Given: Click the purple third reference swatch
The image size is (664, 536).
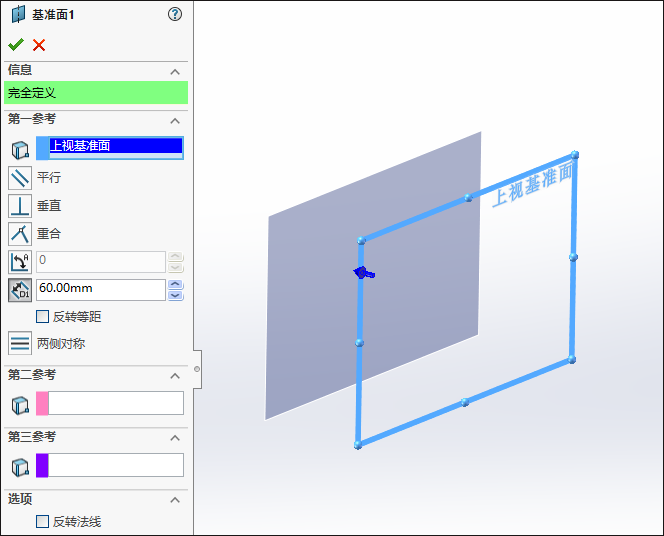Looking at the screenshot, I should pyautogui.click(x=42, y=465).
